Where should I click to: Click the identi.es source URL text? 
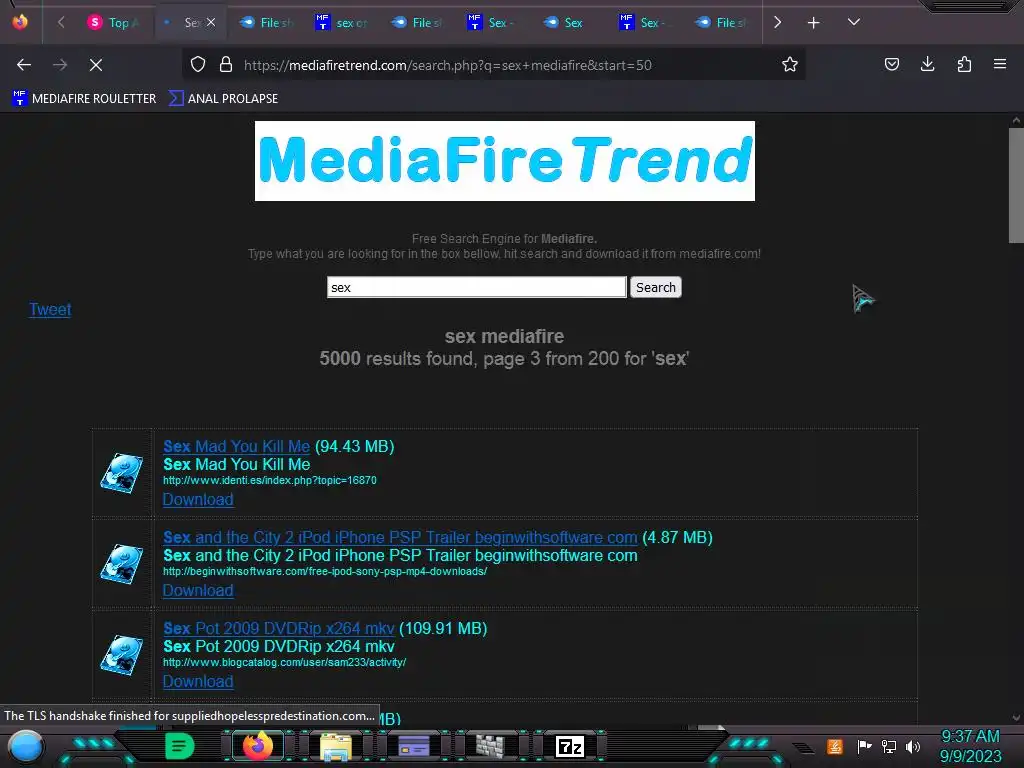[270, 480]
